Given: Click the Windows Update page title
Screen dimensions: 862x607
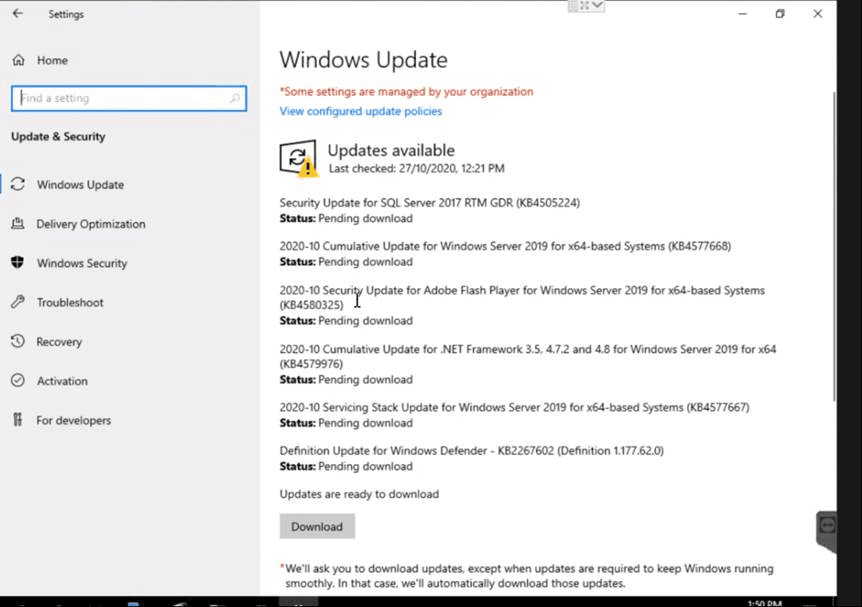Looking at the screenshot, I should tap(363, 59).
